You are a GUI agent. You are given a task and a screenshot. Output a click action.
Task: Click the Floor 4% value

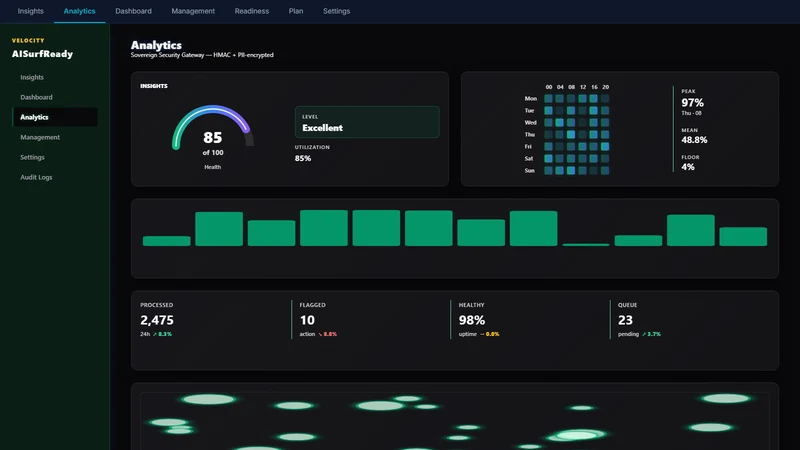[688, 167]
